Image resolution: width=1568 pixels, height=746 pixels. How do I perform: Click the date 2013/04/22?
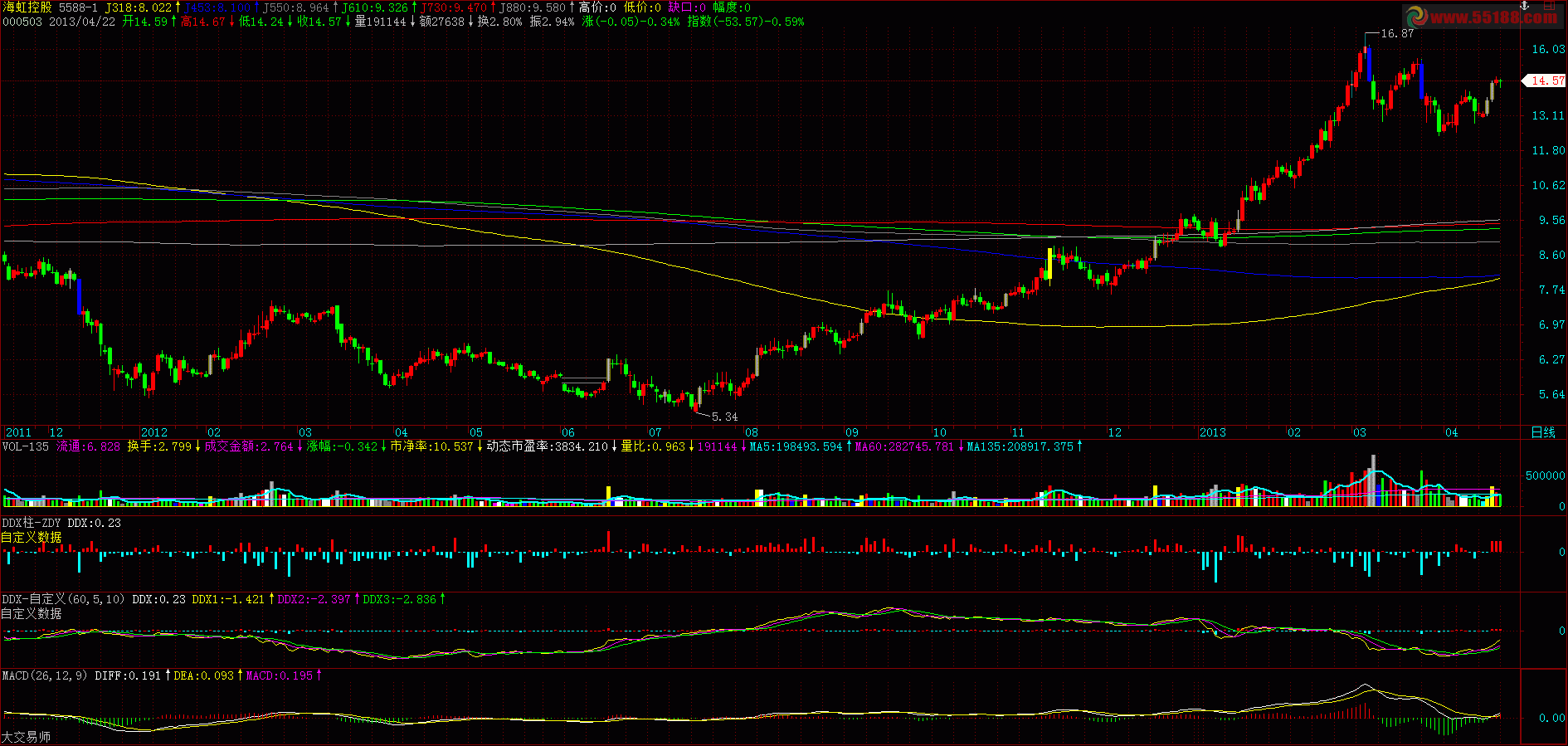pyautogui.click(x=82, y=22)
